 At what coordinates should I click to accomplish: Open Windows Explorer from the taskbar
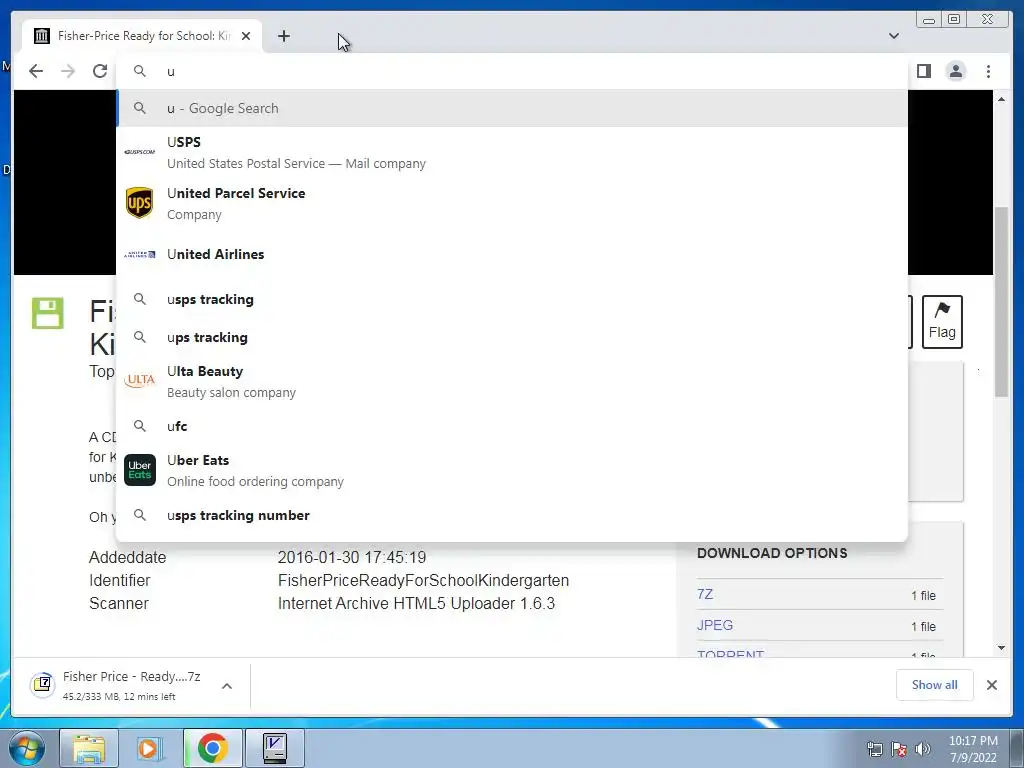click(89, 748)
